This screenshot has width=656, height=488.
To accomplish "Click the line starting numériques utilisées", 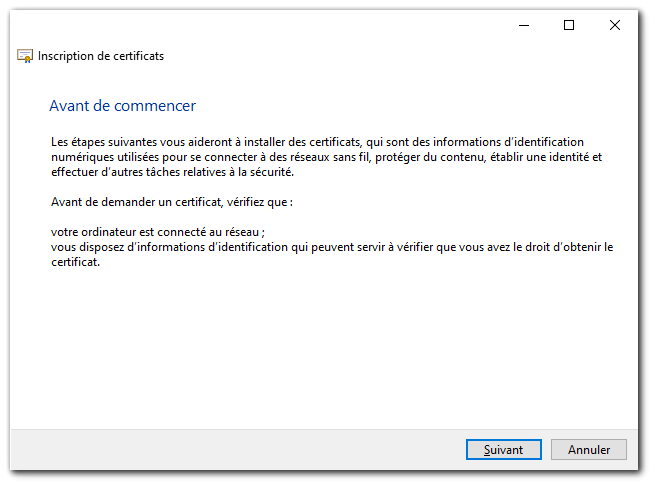I will click(x=326, y=157).
